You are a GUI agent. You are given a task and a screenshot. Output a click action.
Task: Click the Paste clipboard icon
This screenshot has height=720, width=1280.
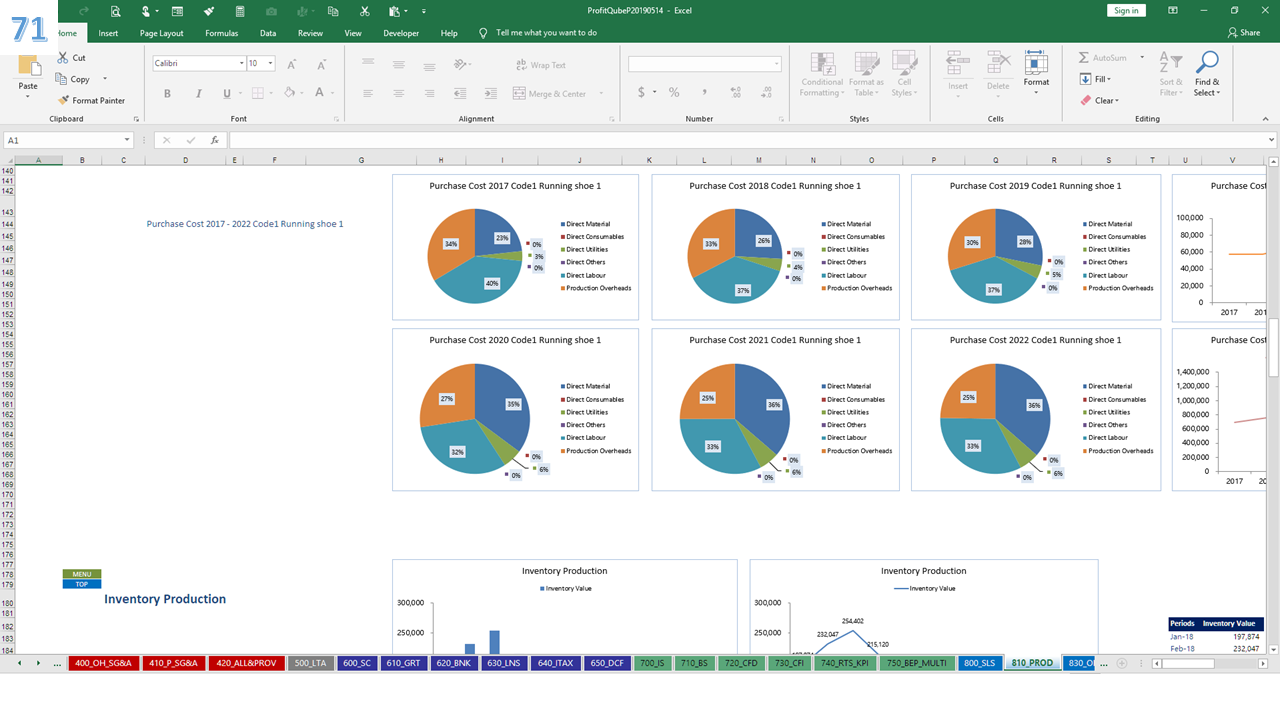click(x=29, y=66)
